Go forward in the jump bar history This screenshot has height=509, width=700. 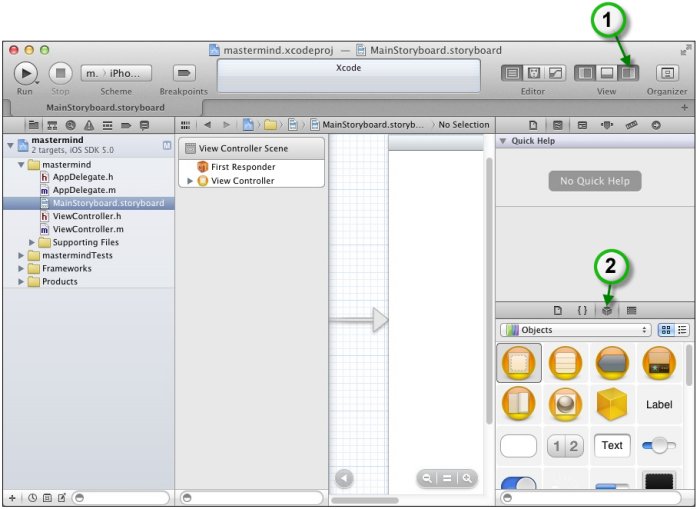pos(226,125)
